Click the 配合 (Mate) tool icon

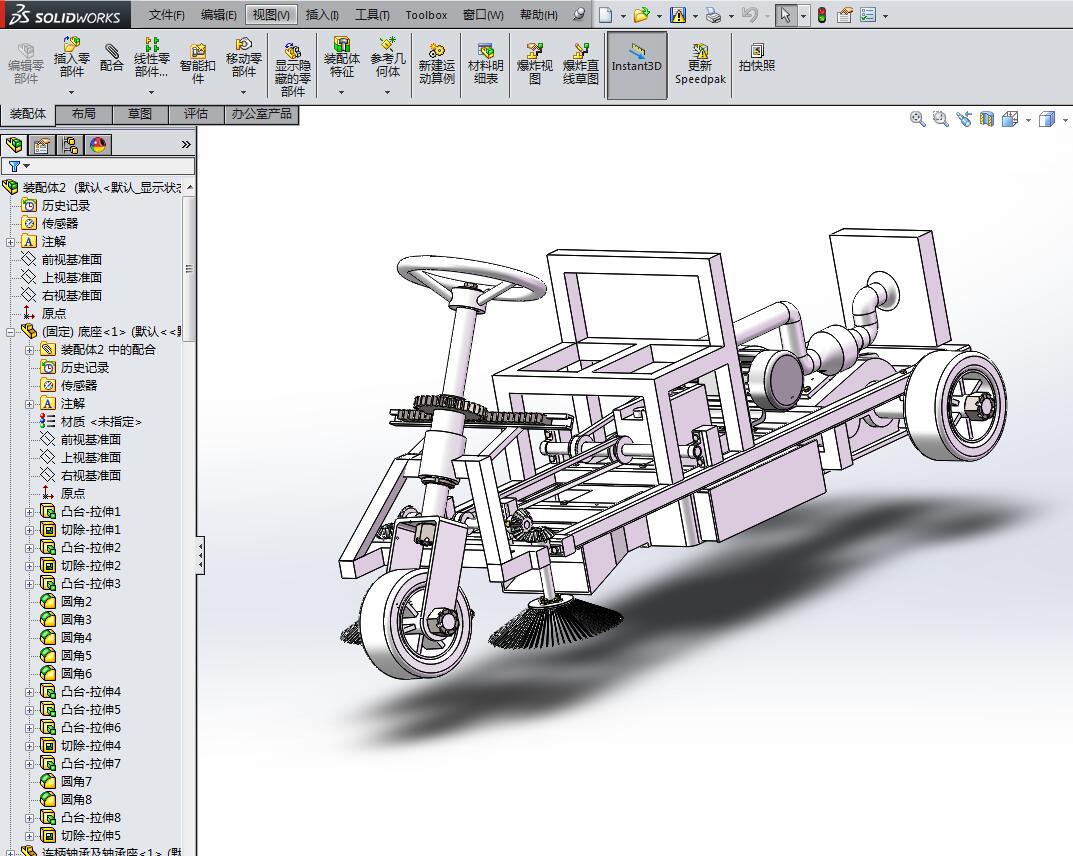pos(112,58)
